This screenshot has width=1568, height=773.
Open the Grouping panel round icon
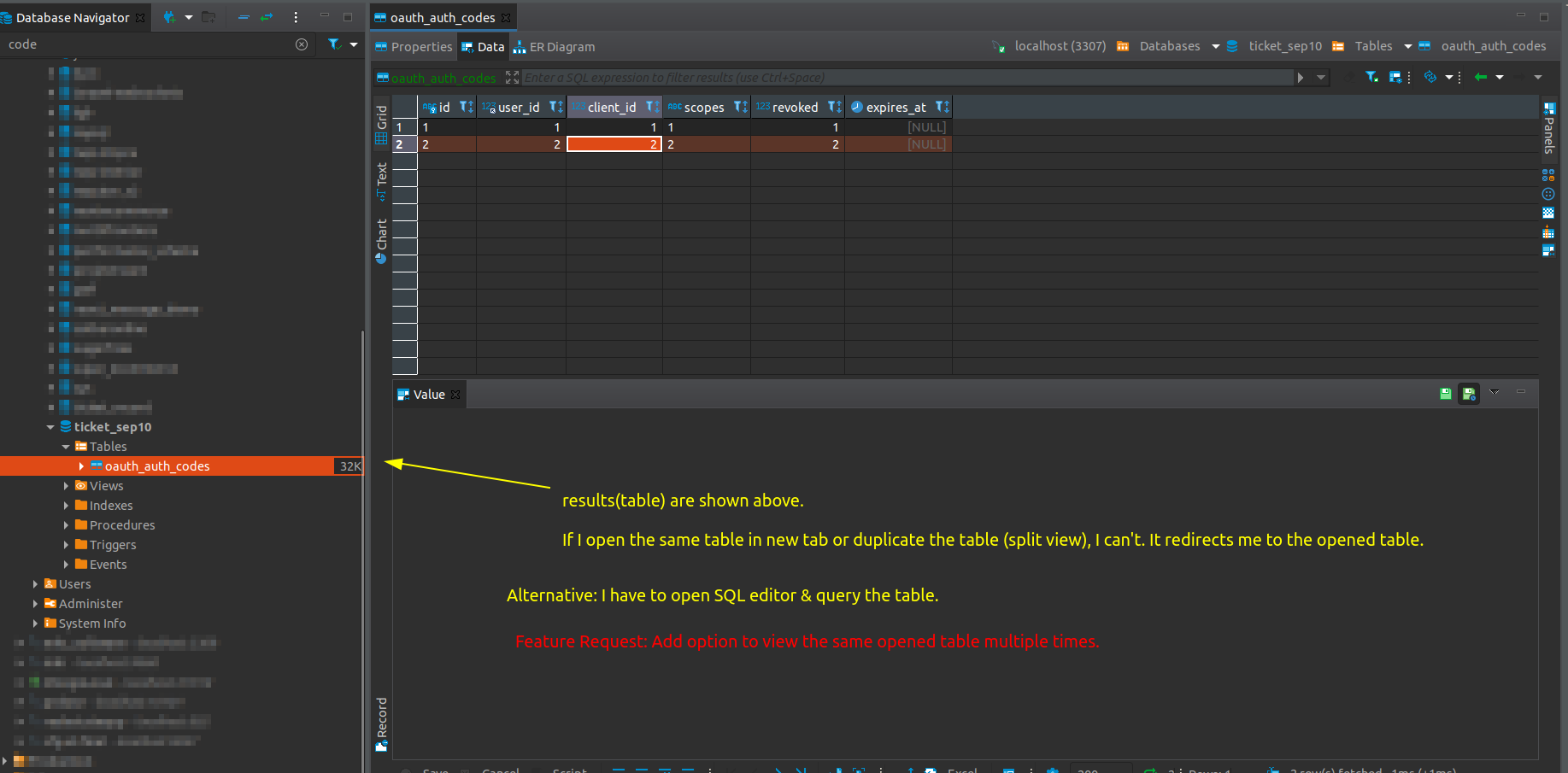tap(1548, 194)
